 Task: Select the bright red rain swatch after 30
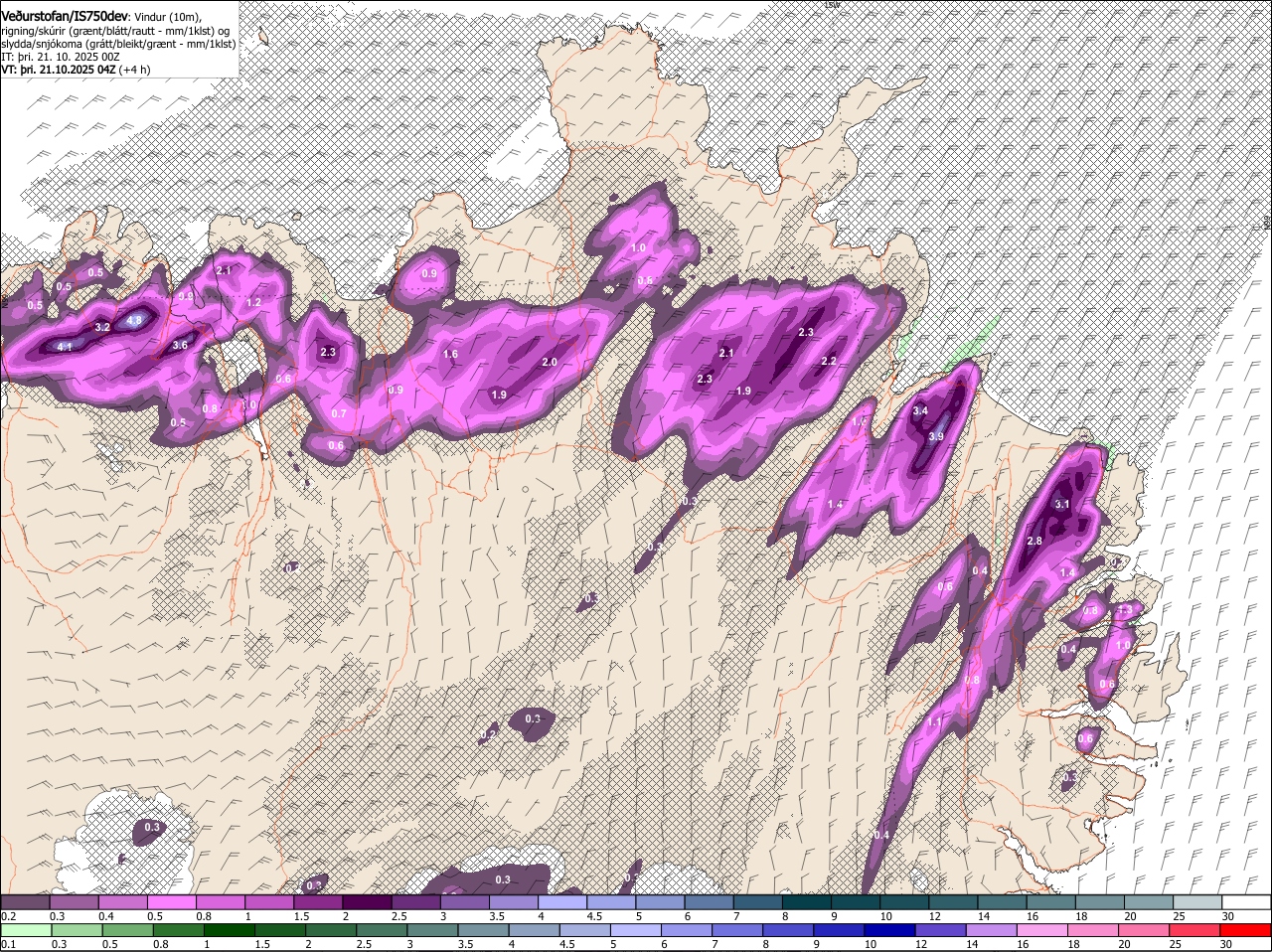(1246, 930)
